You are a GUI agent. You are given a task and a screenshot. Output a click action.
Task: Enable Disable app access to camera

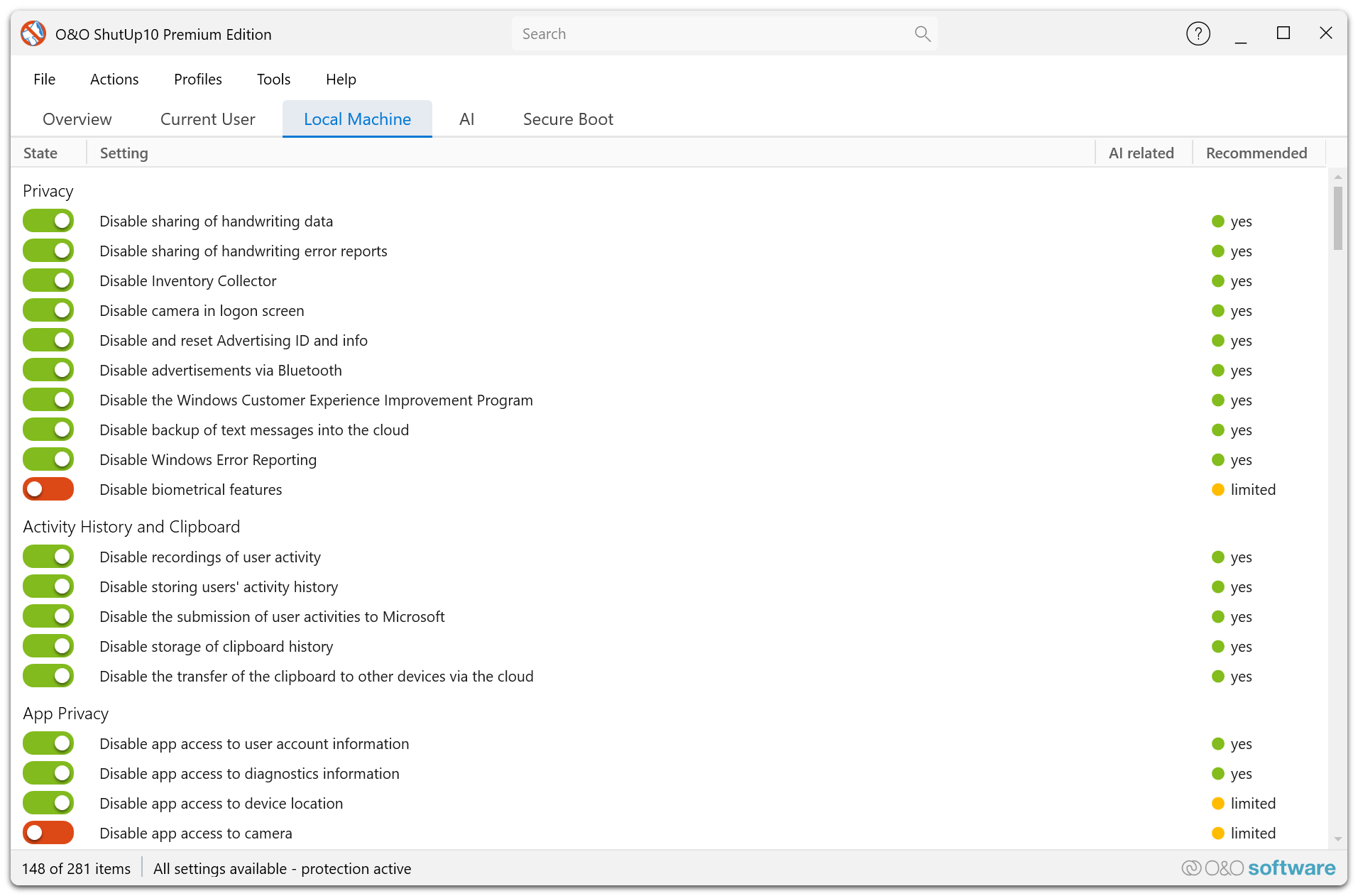tap(48, 833)
